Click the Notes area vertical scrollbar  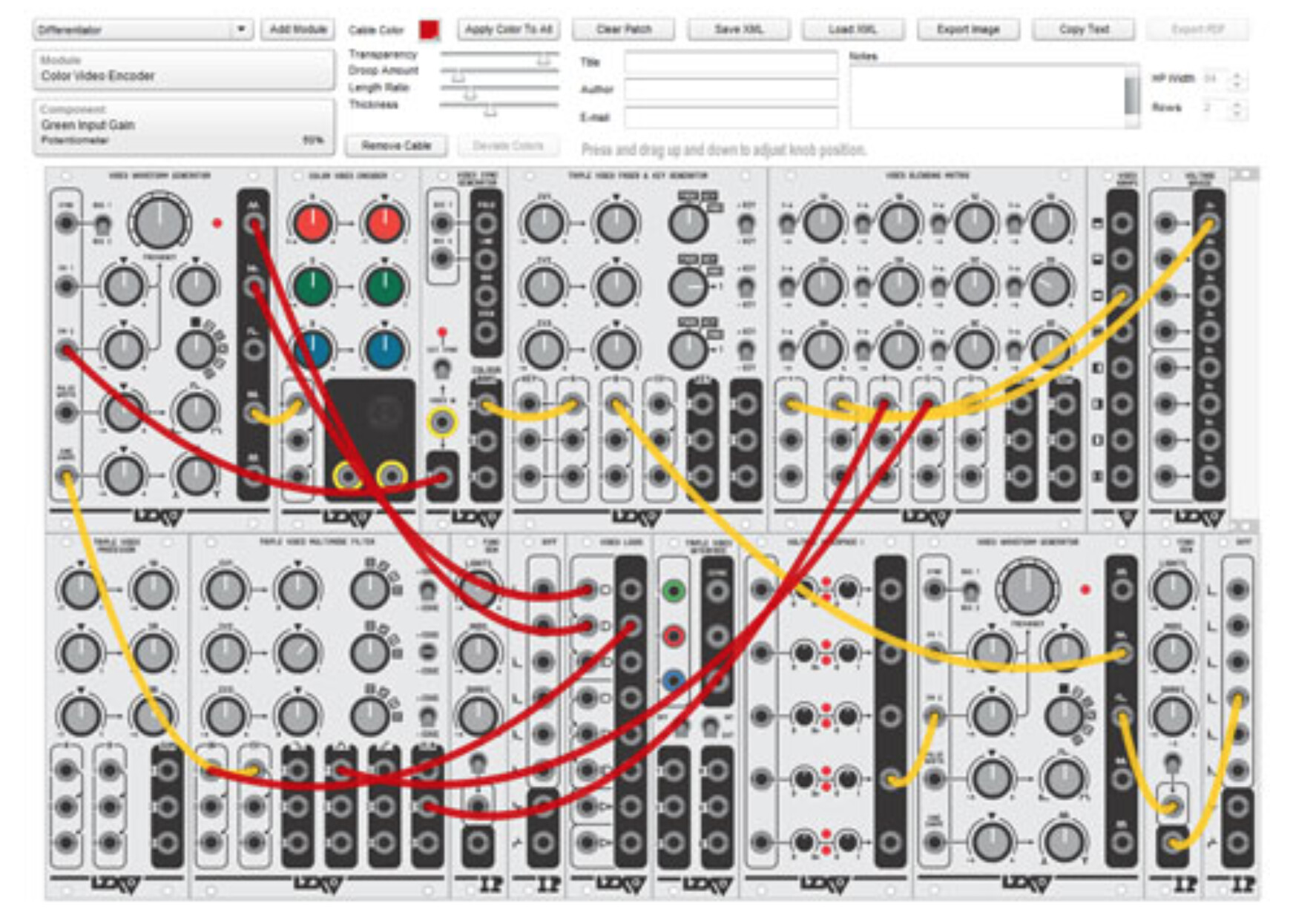click(1131, 96)
